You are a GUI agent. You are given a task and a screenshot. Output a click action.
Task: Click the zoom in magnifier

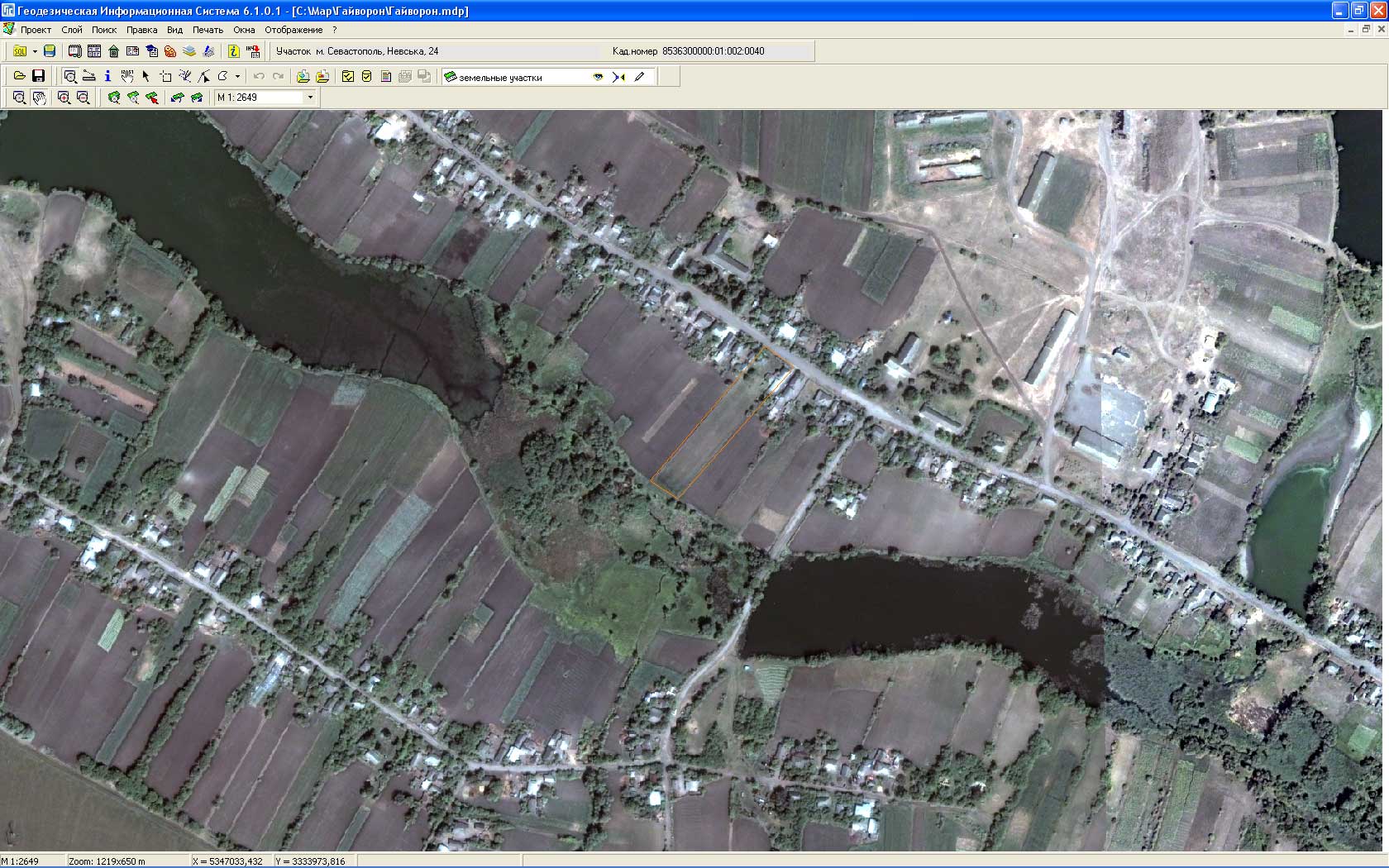[x=64, y=98]
